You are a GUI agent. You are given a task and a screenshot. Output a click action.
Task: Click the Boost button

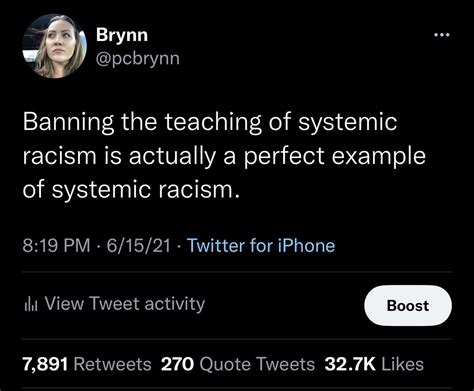pos(408,306)
